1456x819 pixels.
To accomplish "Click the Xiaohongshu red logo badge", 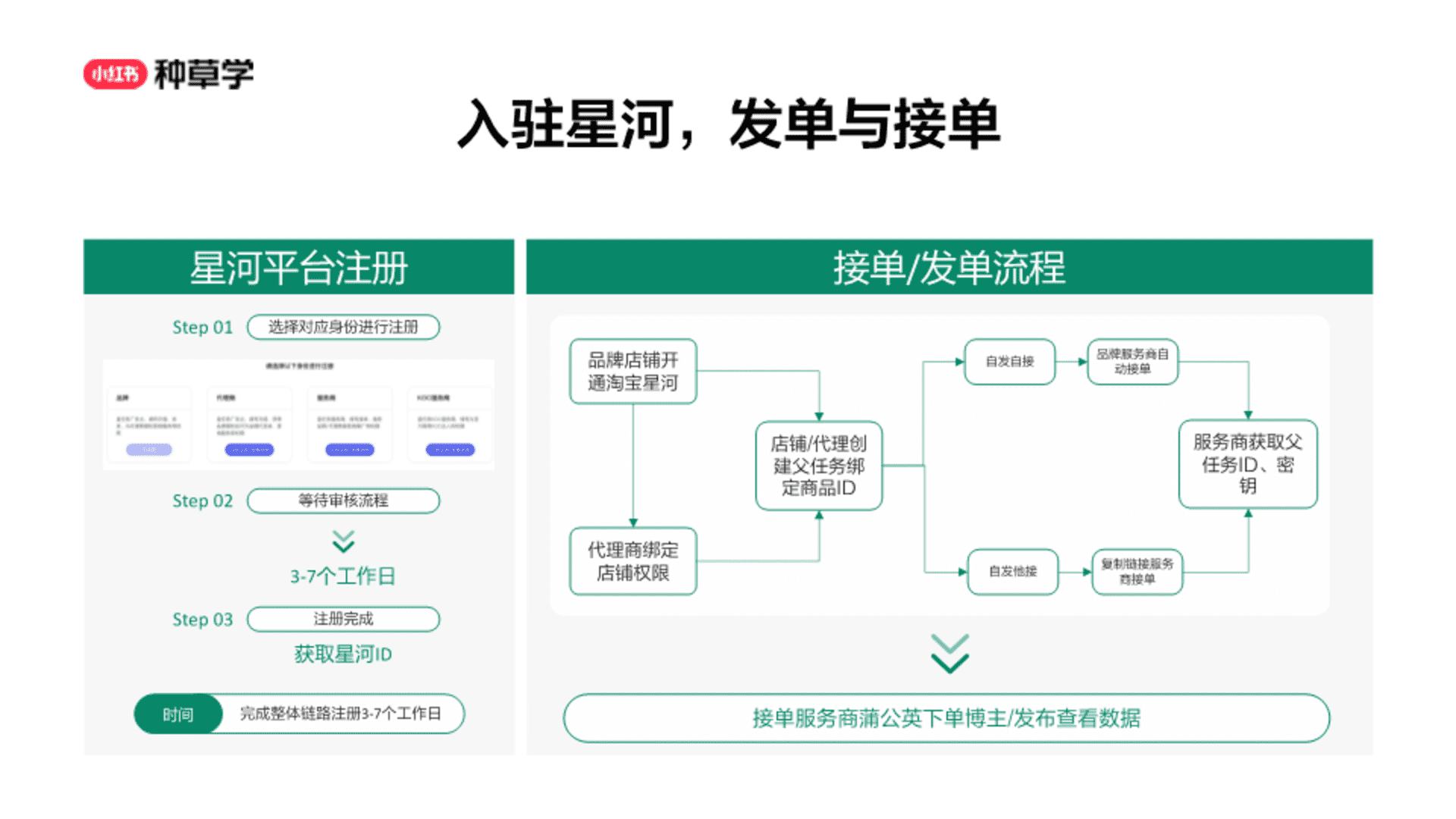I will tap(115, 74).
